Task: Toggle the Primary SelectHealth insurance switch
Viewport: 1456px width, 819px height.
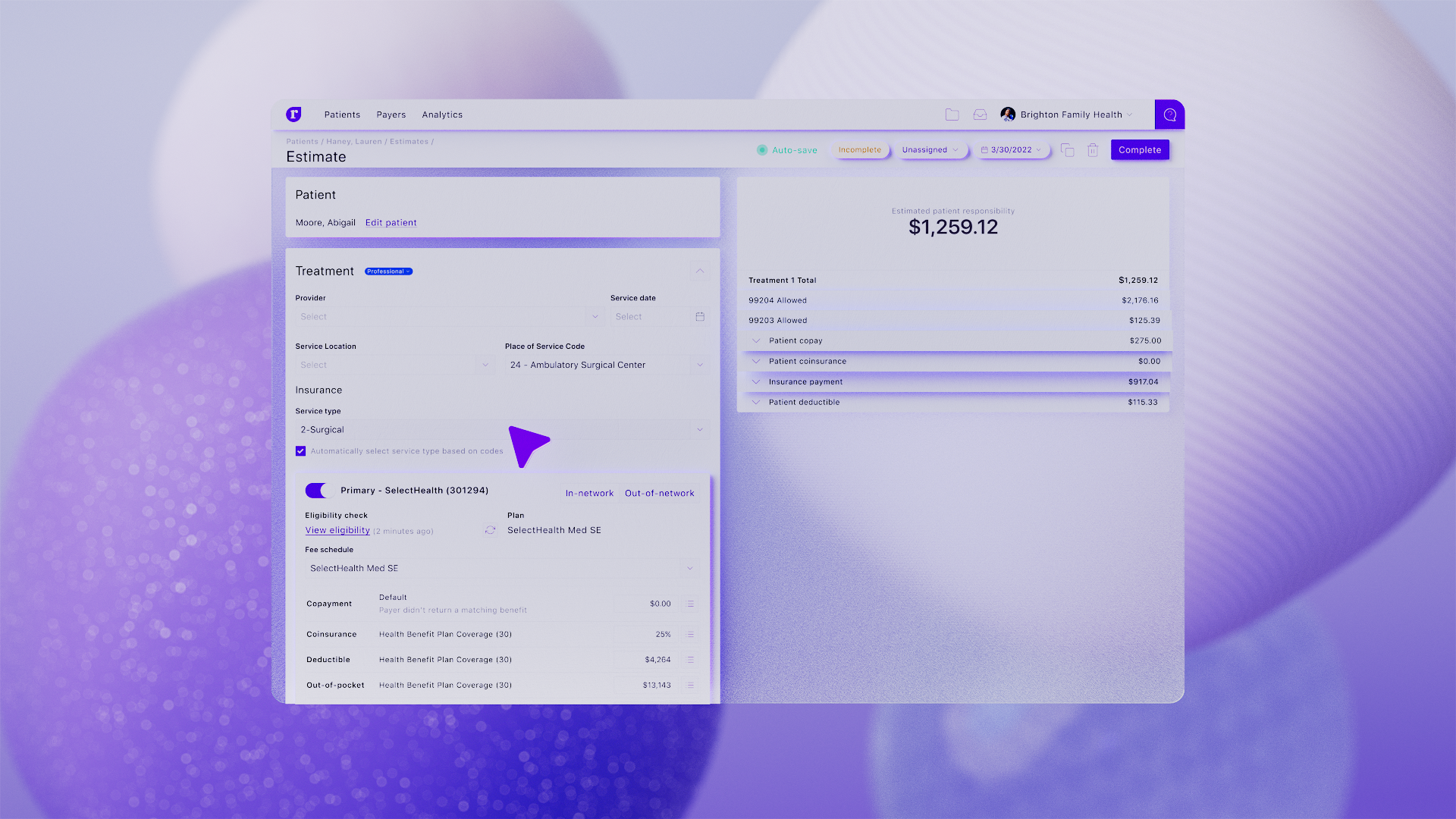Action: 318,491
